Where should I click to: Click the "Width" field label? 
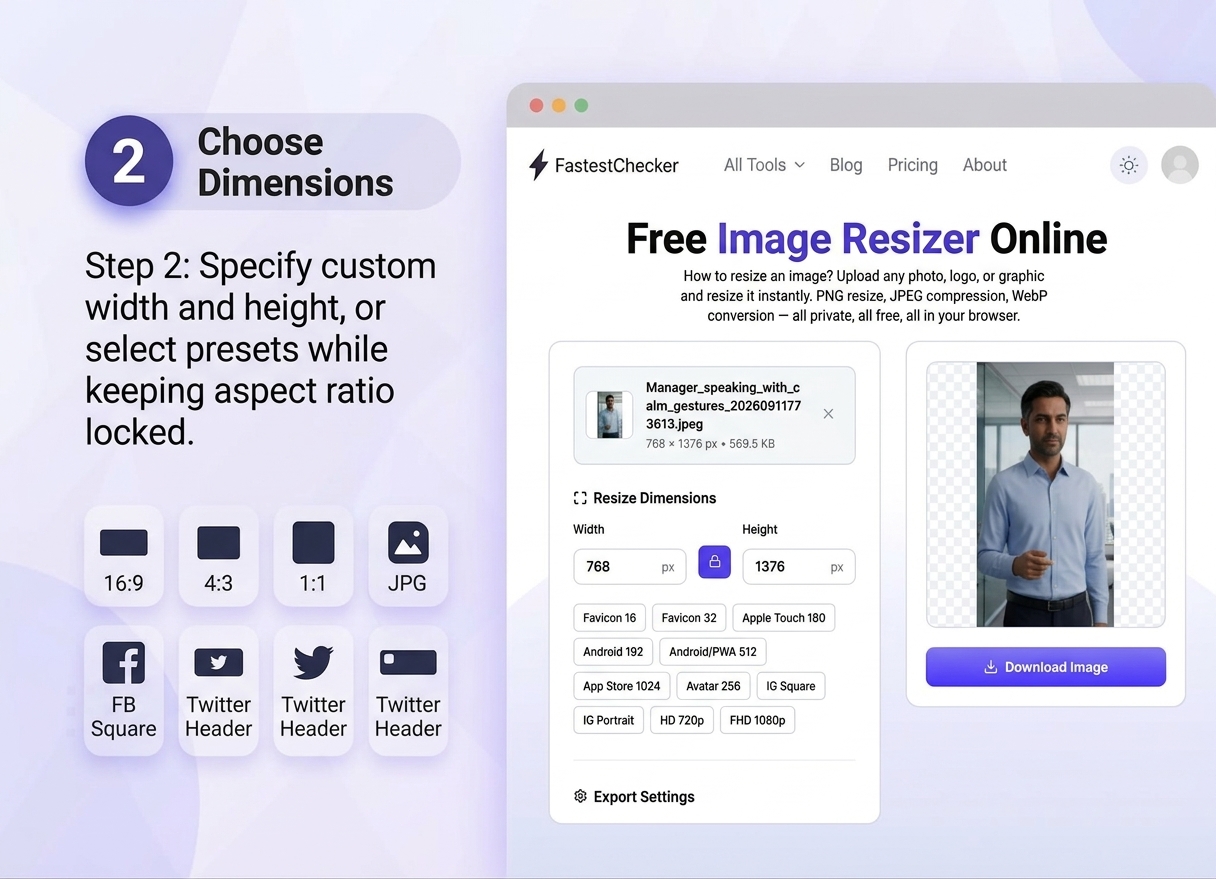(x=589, y=529)
